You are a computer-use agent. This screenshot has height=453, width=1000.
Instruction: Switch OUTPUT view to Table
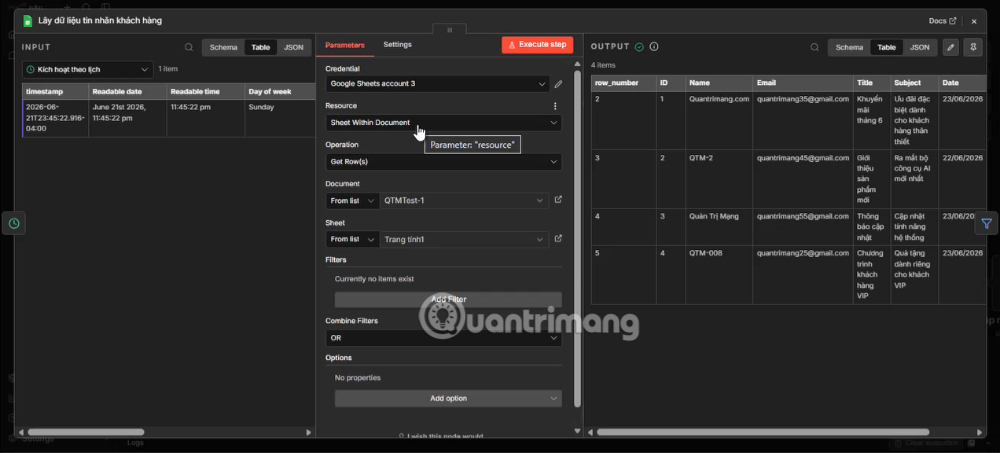click(x=886, y=47)
